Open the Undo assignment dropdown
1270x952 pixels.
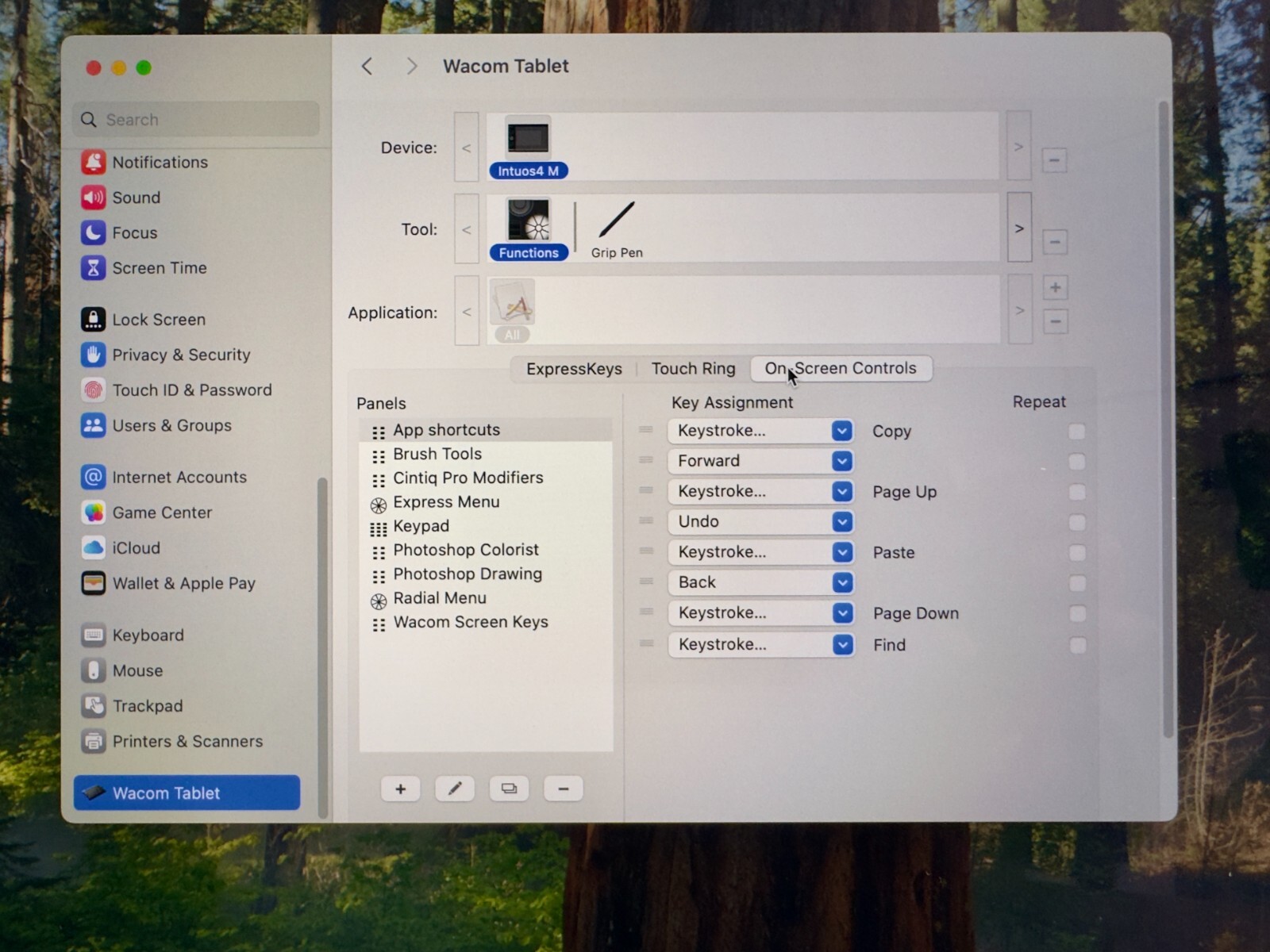(x=760, y=522)
